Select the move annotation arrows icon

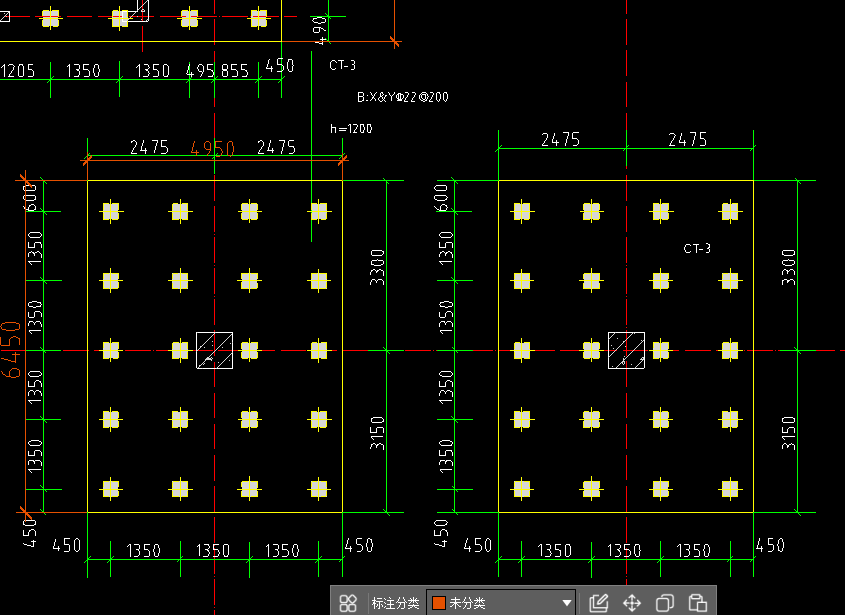(x=632, y=603)
